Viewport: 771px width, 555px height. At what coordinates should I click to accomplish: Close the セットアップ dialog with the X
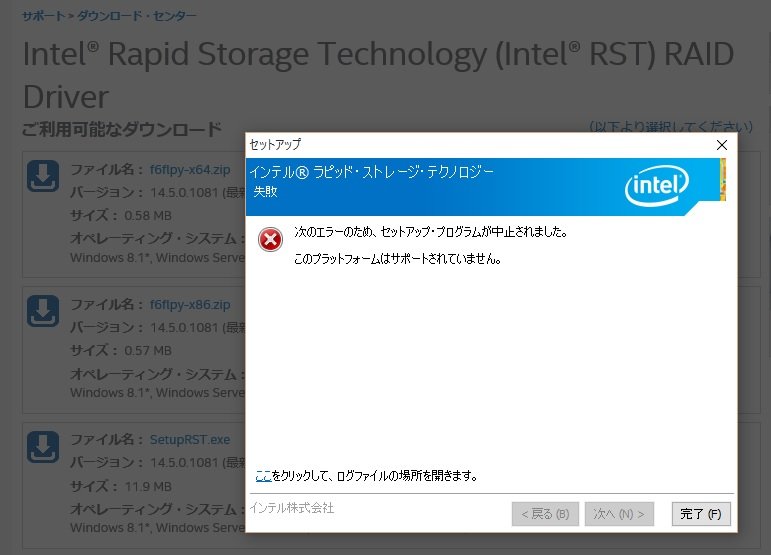(x=722, y=145)
